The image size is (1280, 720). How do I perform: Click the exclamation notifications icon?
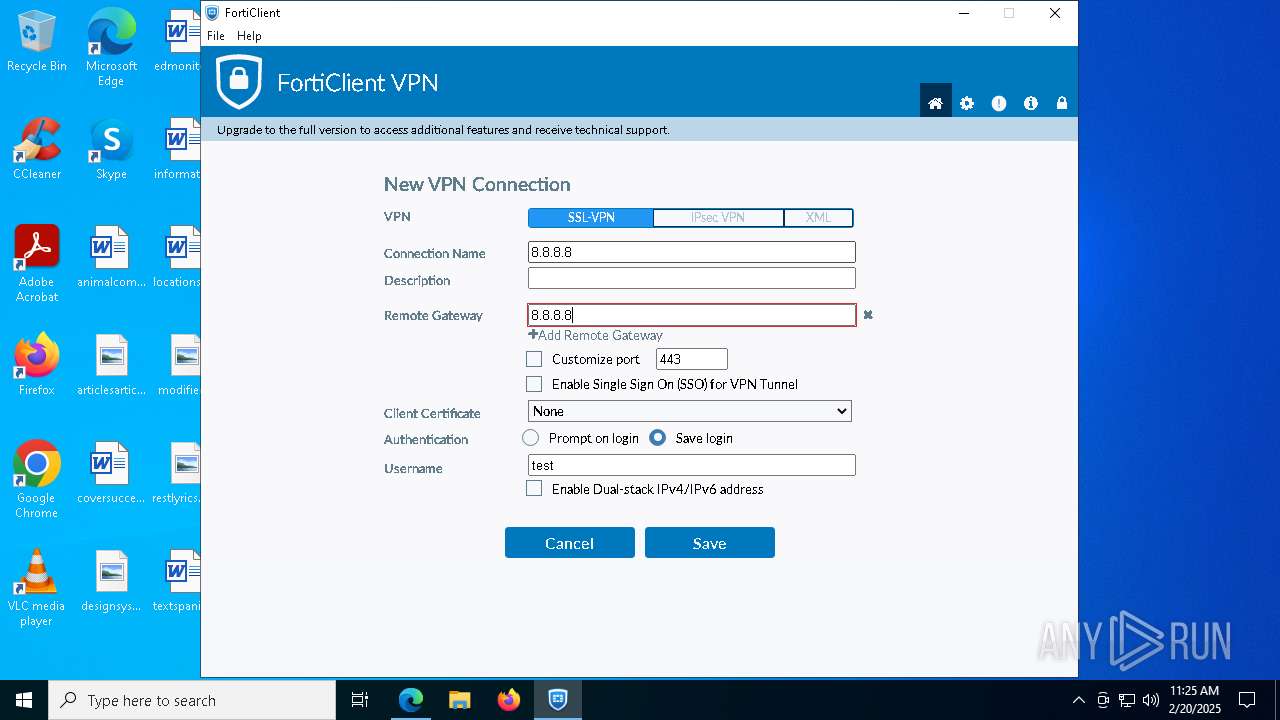point(998,103)
